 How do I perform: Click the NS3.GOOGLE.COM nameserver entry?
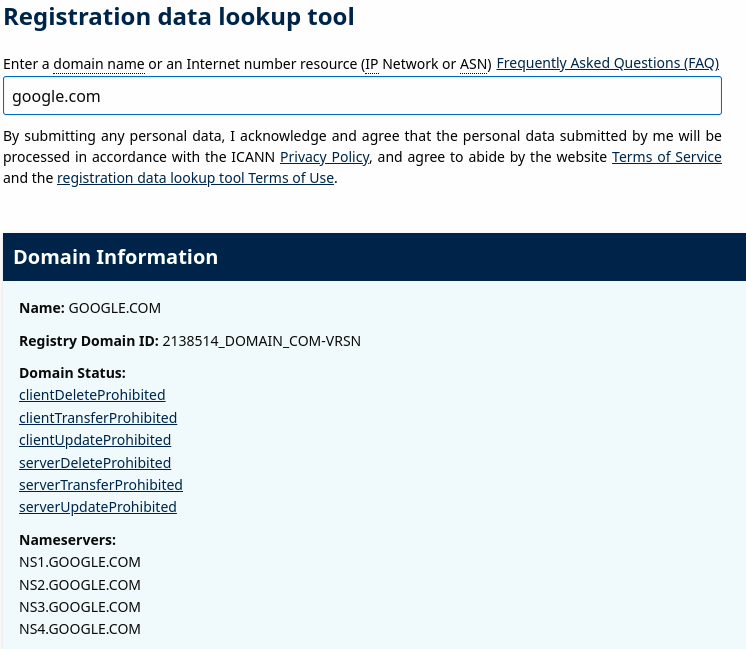coord(80,607)
